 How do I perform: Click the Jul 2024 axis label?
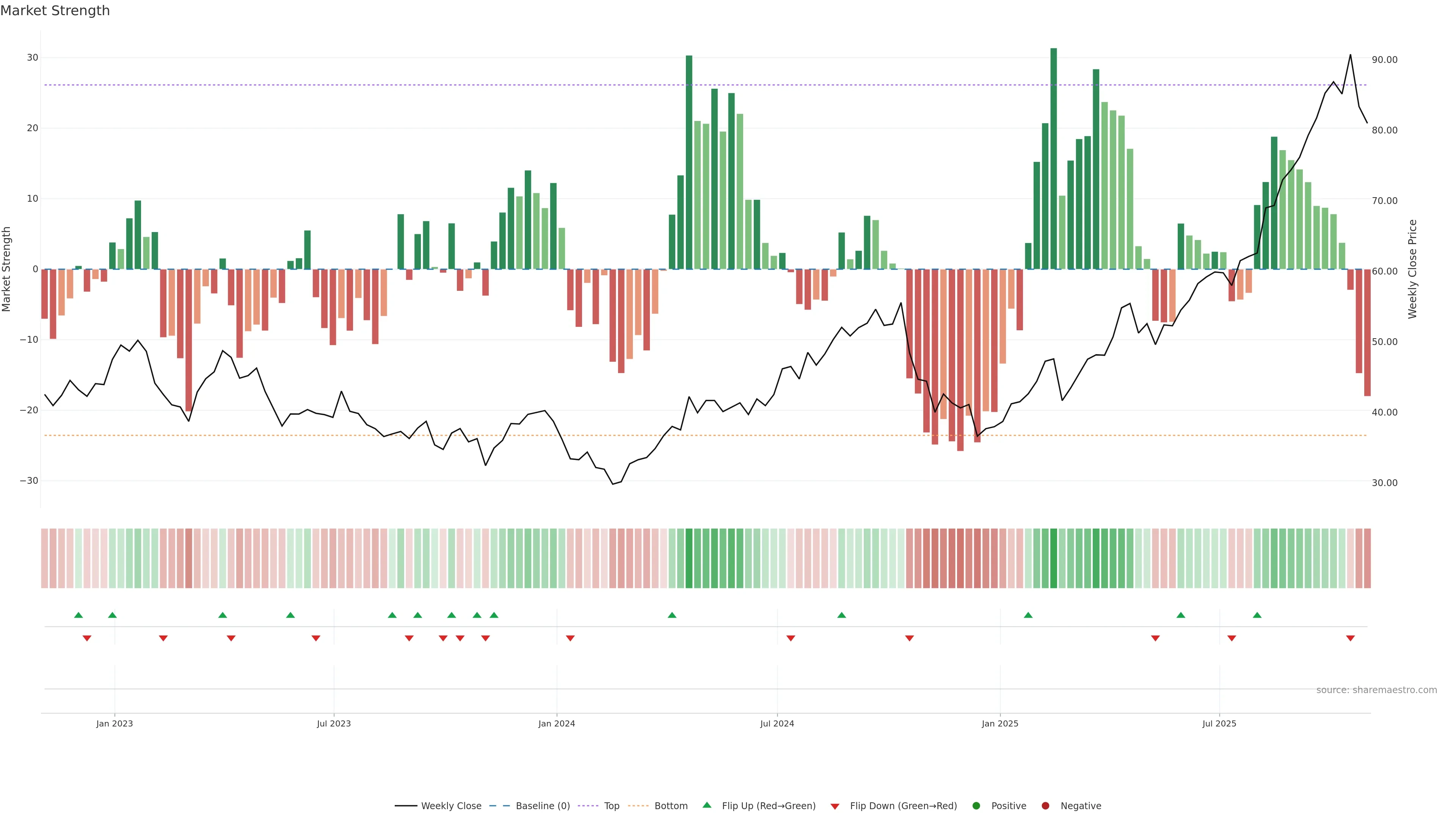click(x=777, y=723)
